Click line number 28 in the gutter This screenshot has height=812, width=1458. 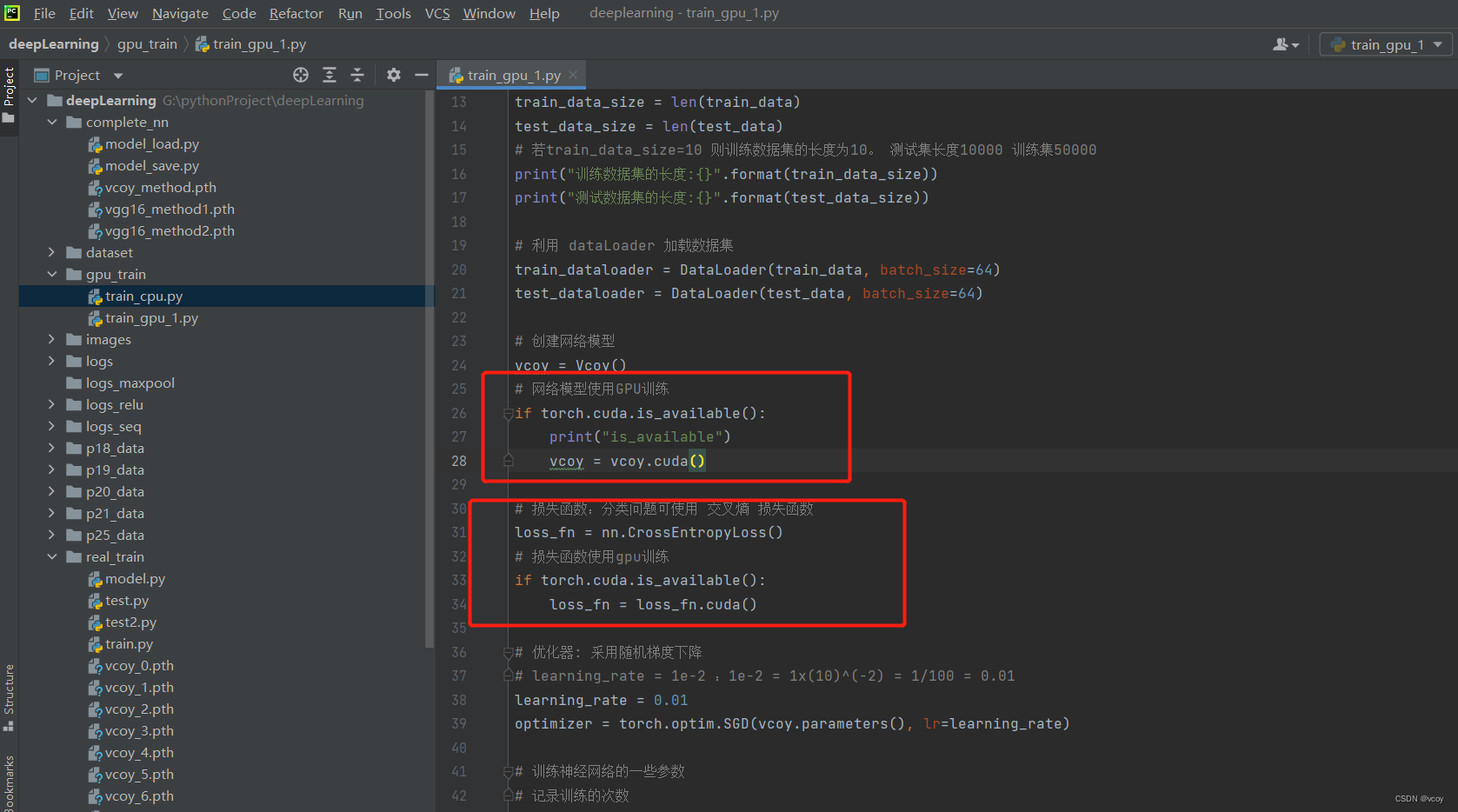[x=459, y=461]
